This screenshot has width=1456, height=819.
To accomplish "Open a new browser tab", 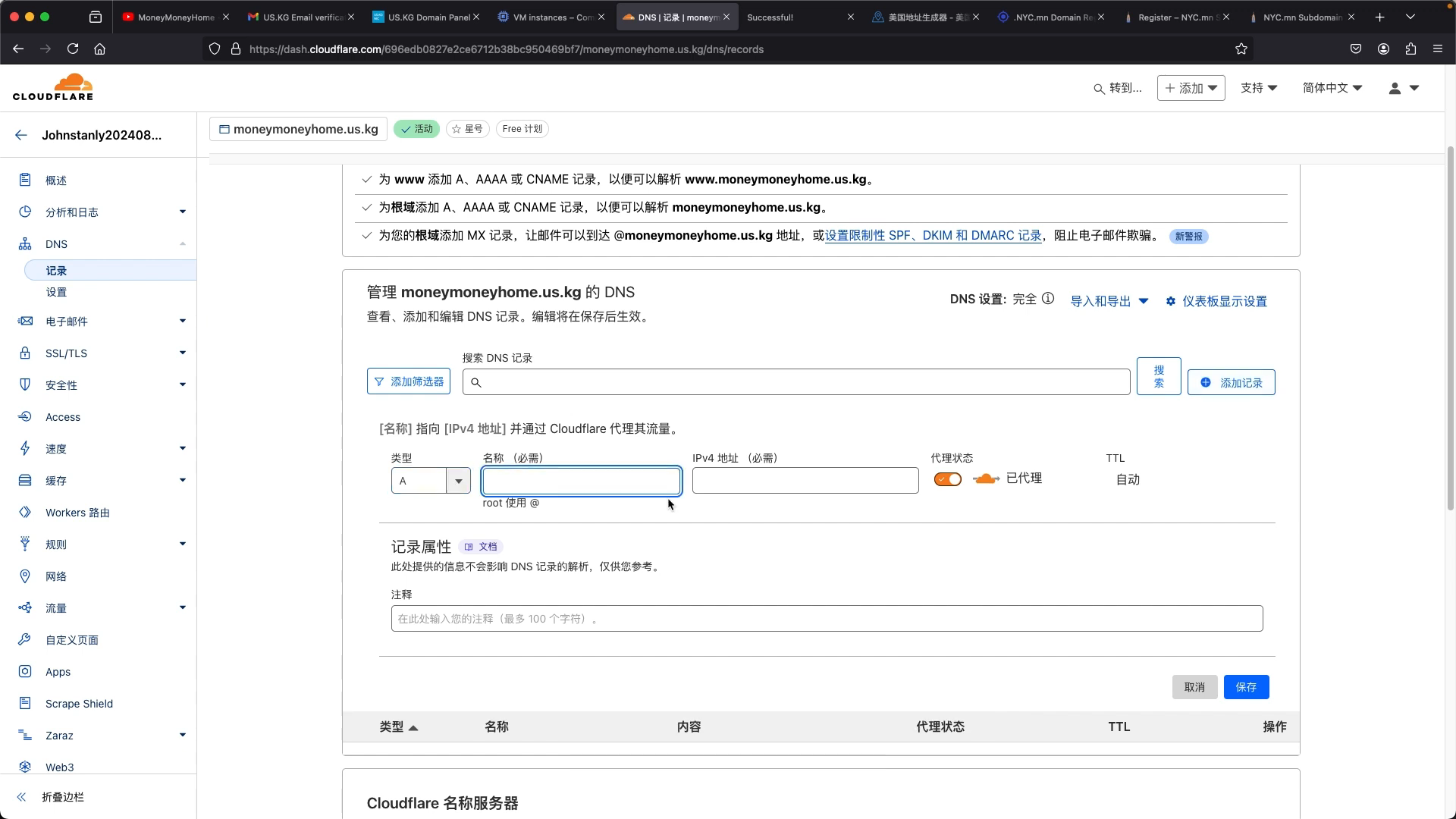I will point(1379,17).
